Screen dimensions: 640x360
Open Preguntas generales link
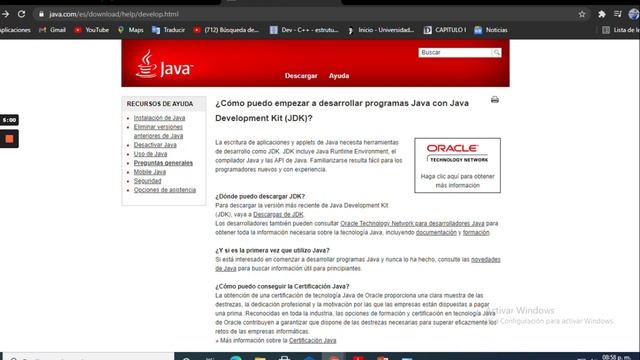163,163
